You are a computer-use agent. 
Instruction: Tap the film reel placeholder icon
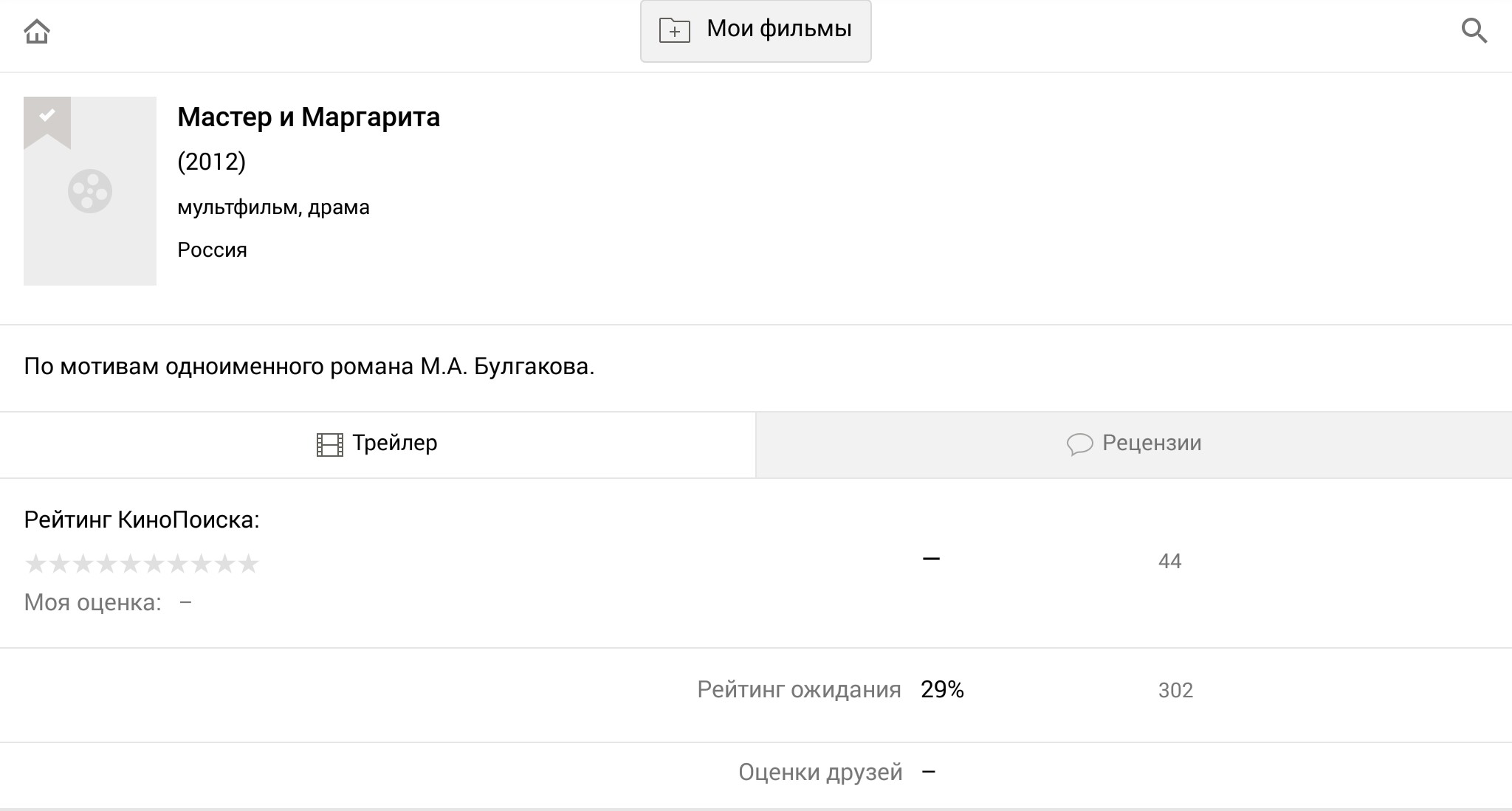pos(90,192)
